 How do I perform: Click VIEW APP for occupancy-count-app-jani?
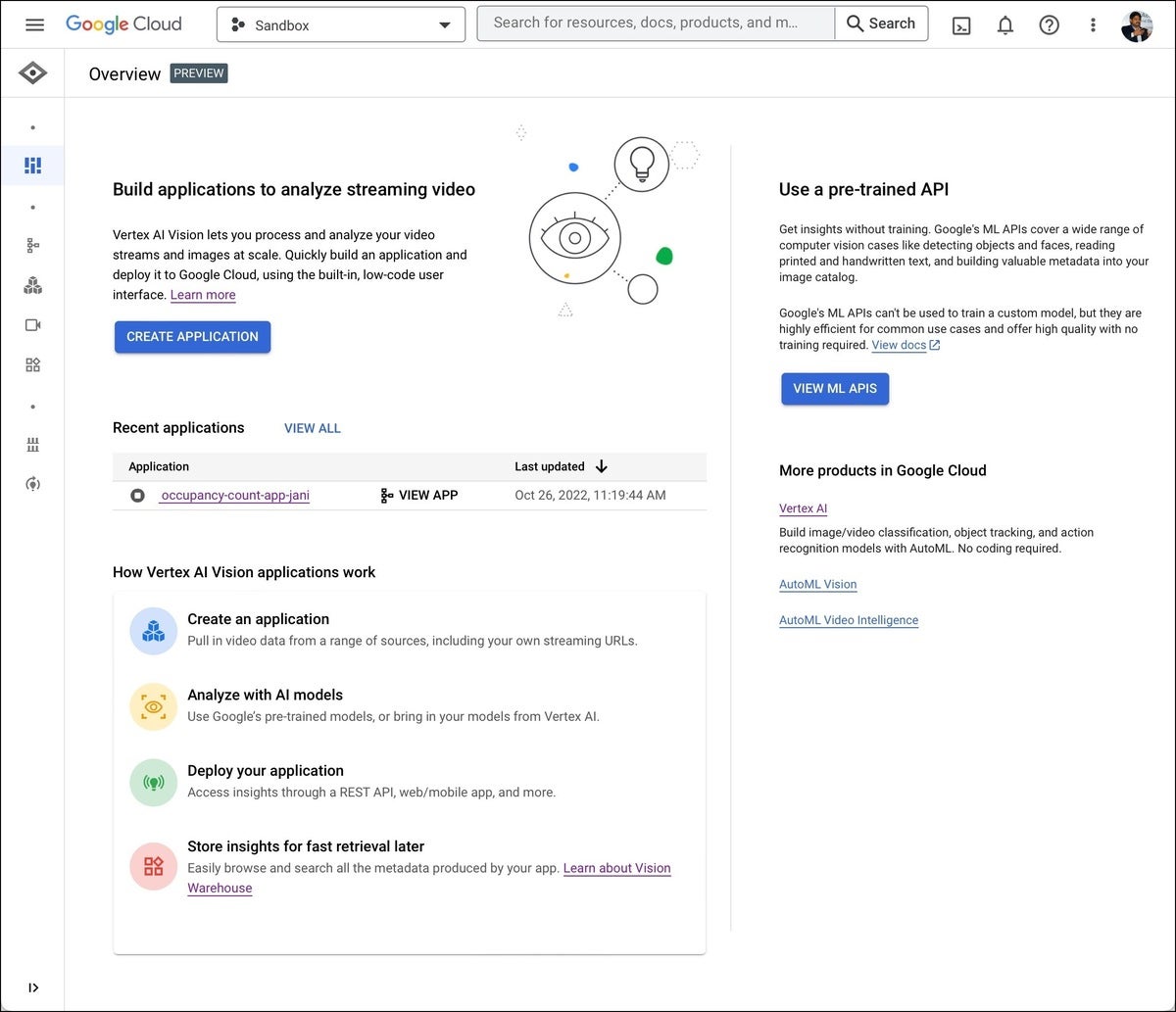(418, 496)
